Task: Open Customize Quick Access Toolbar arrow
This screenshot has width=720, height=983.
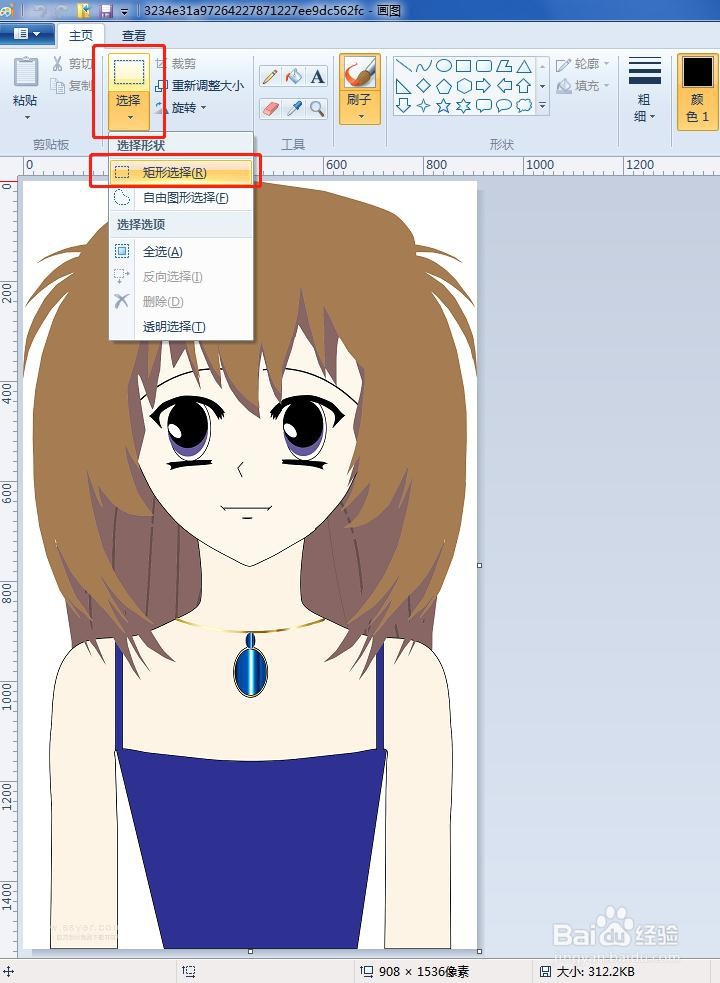Action: pos(125,11)
